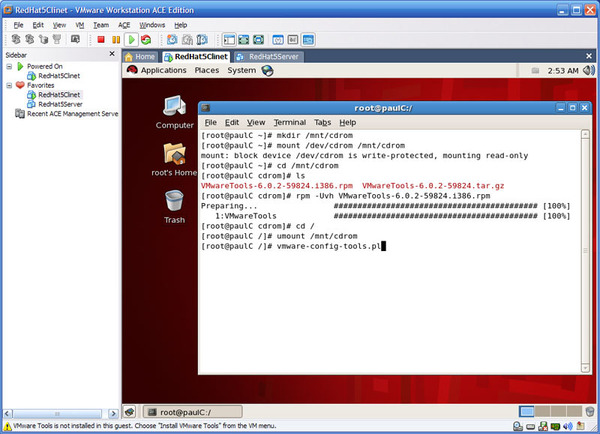
Task: Click the Computer desktop icon
Action: pos(174,112)
